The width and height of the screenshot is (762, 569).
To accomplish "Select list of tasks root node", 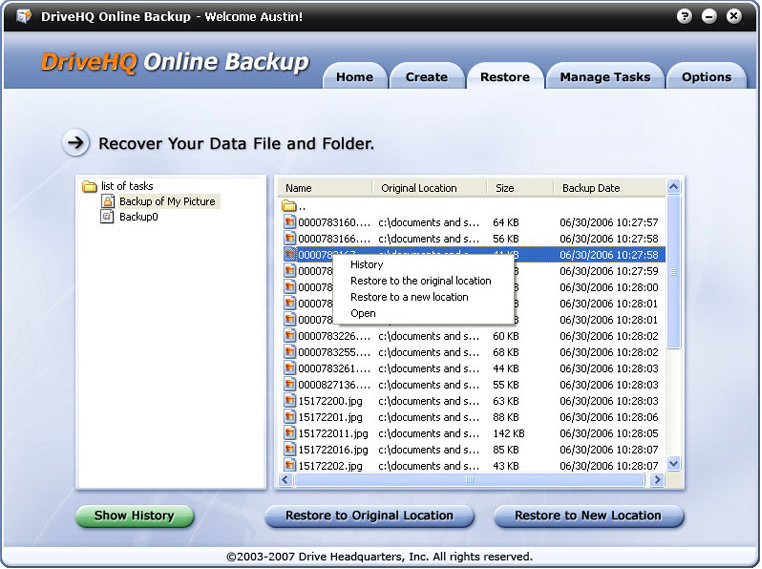I will pos(127,186).
